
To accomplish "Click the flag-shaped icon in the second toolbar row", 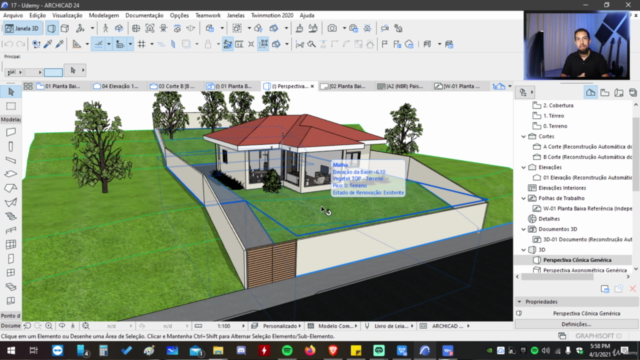I will pyautogui.click(x=384, y=44).
